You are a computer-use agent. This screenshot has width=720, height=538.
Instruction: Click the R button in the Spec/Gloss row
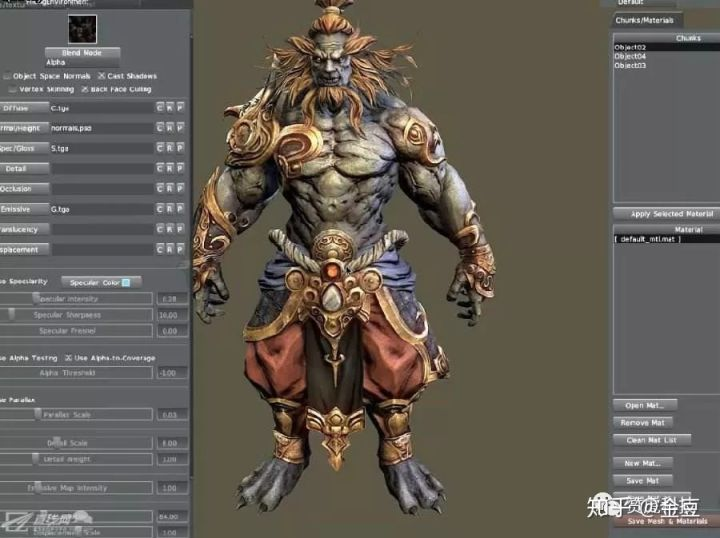click(x=170, y=148)
